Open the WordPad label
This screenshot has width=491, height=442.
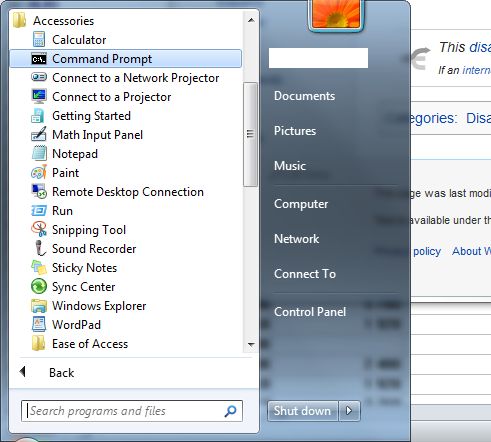[x=76, y=325]
